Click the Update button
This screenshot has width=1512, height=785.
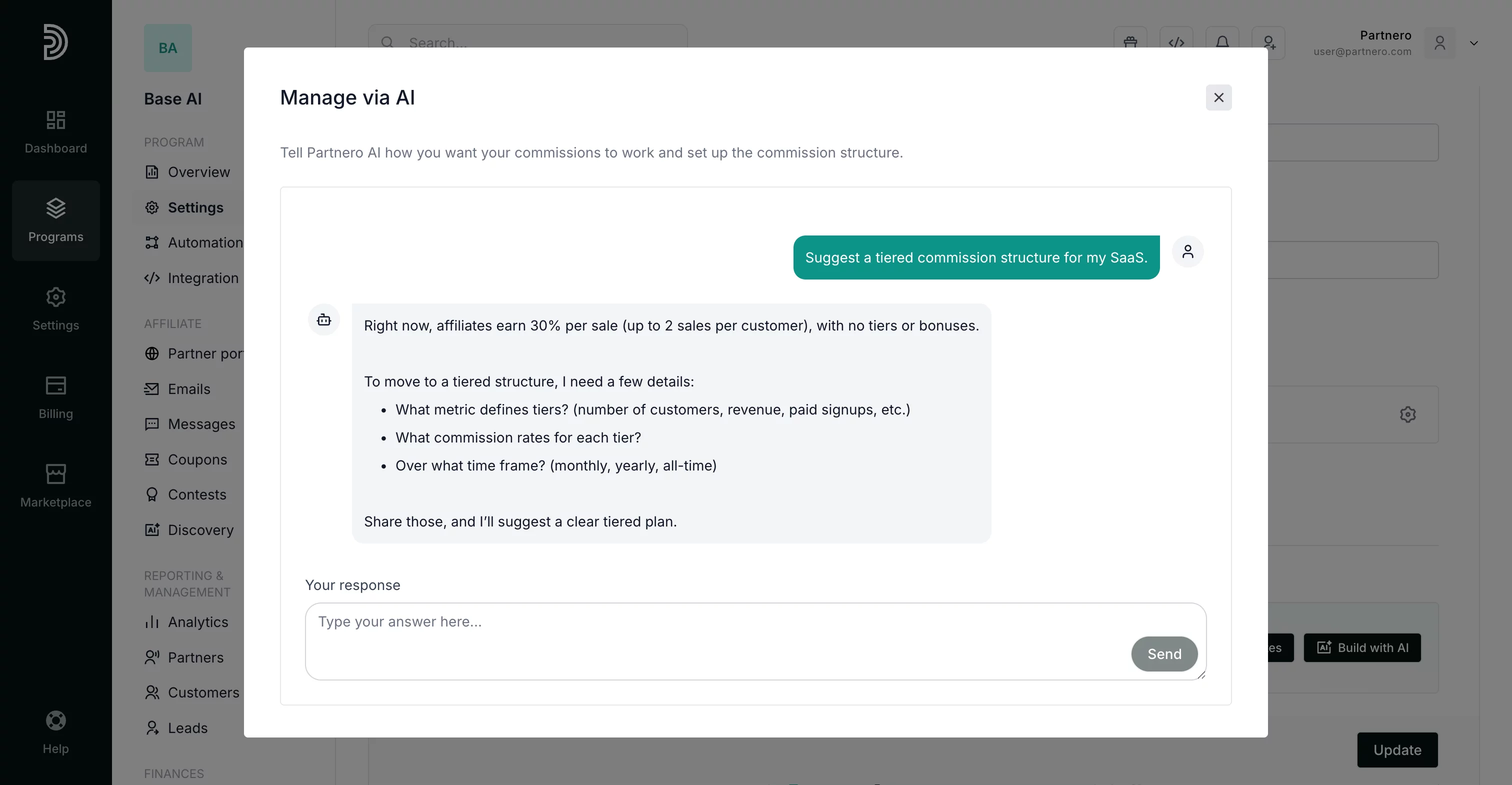(1397, 750)
